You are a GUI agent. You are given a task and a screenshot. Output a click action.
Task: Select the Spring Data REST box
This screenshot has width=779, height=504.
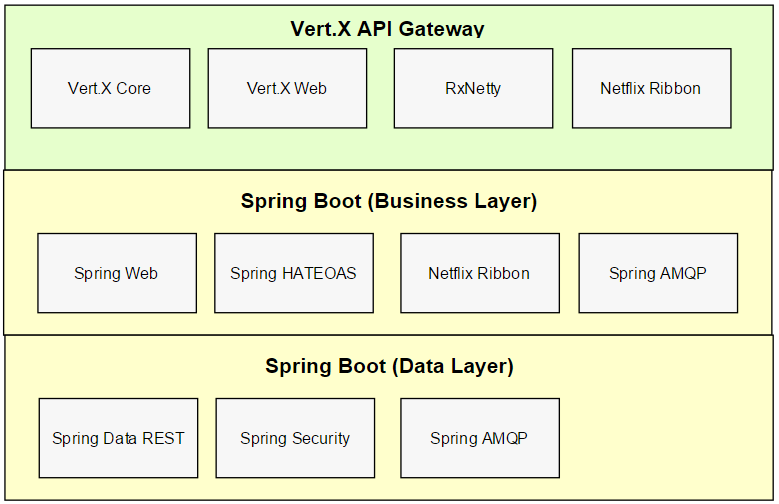(x=118, y=438)
